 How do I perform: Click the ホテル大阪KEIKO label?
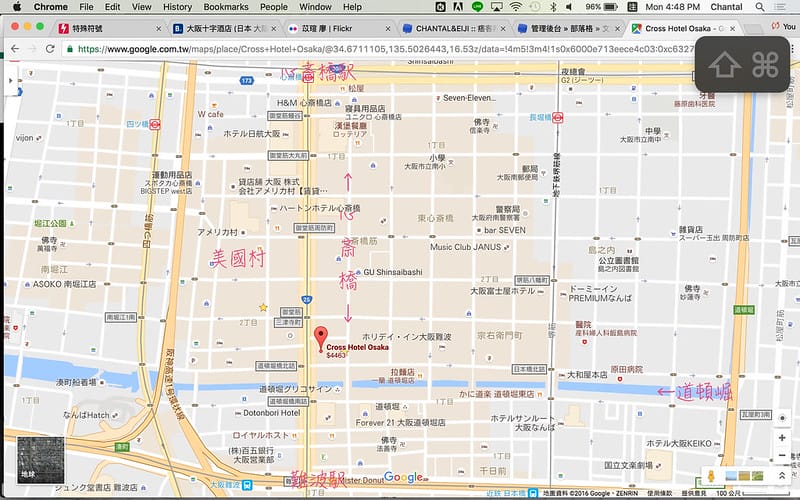point(679,443)
